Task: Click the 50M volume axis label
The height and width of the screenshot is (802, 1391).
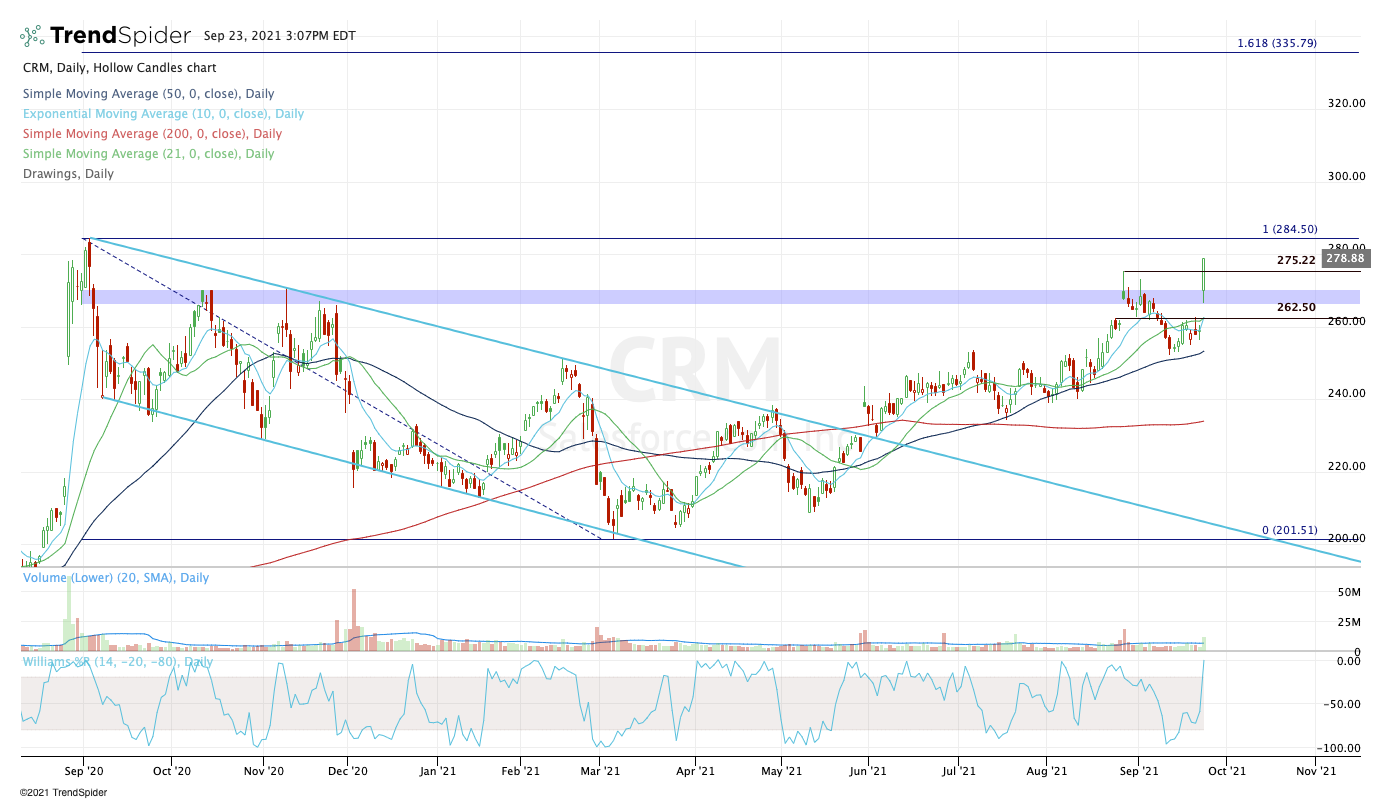Action: pyautogui.click(x=1349, y=593)
